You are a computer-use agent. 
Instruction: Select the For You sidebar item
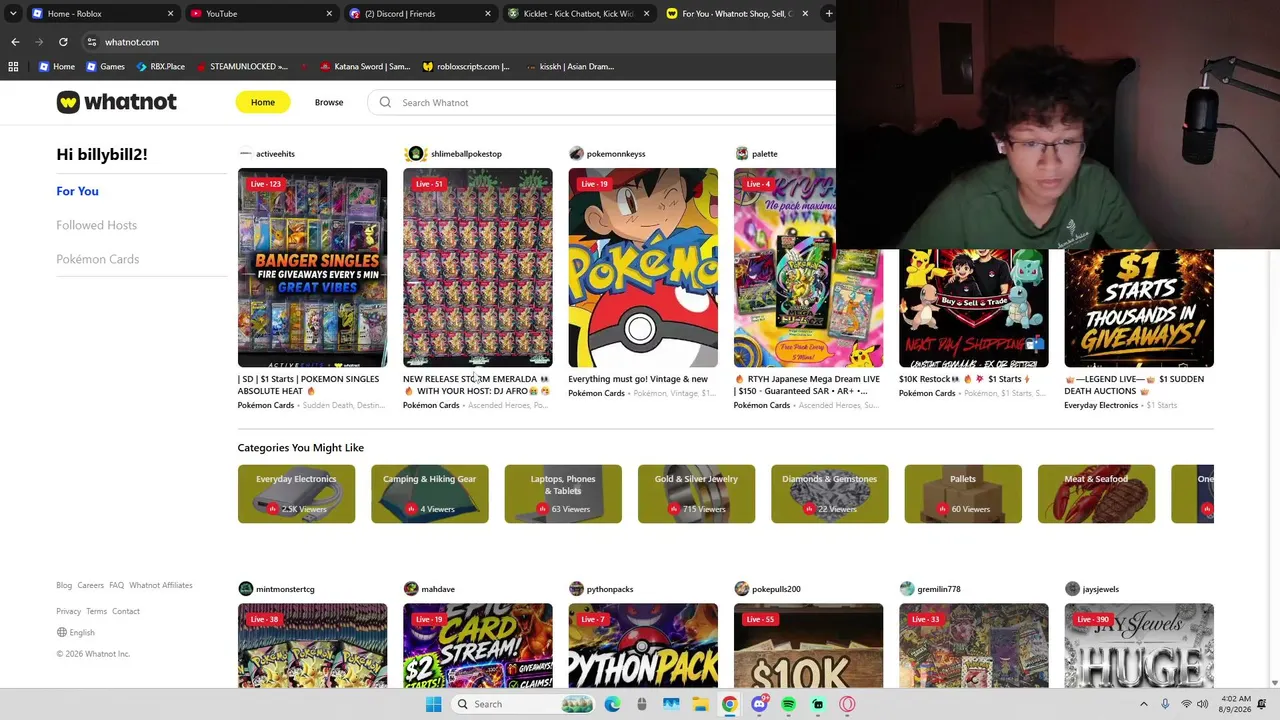point(77,191)
